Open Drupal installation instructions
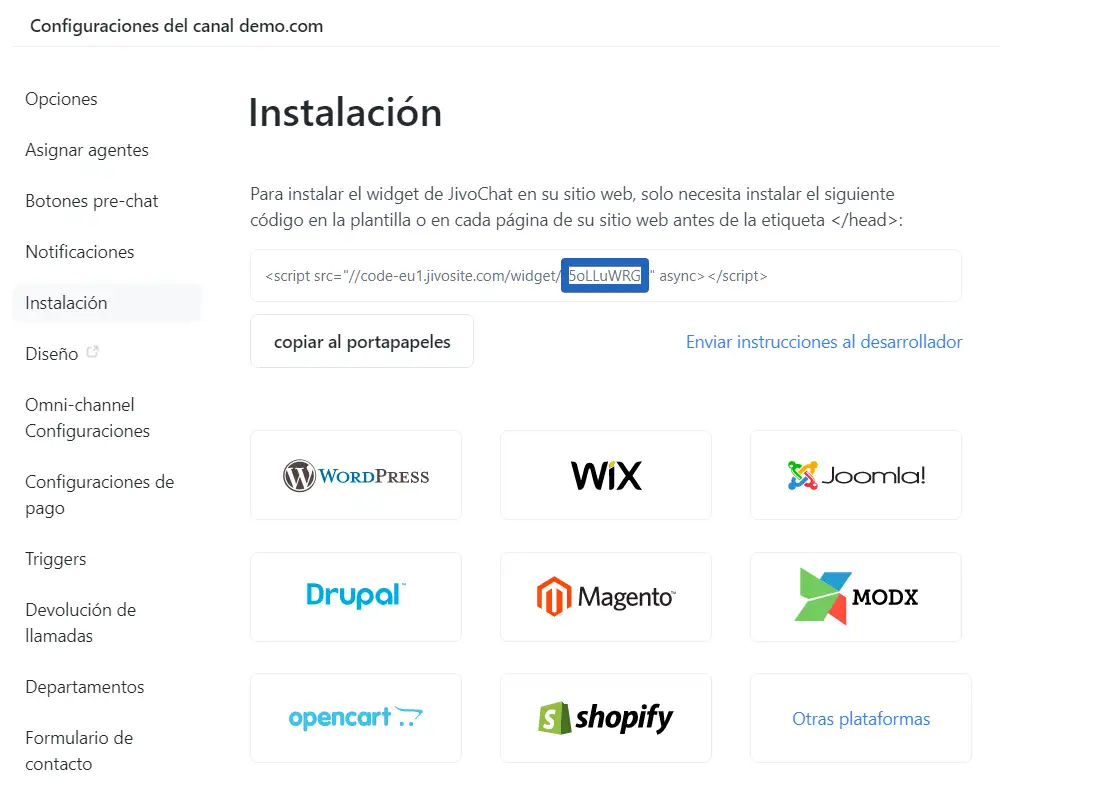 pyautogui.click(x=356, y=596)
